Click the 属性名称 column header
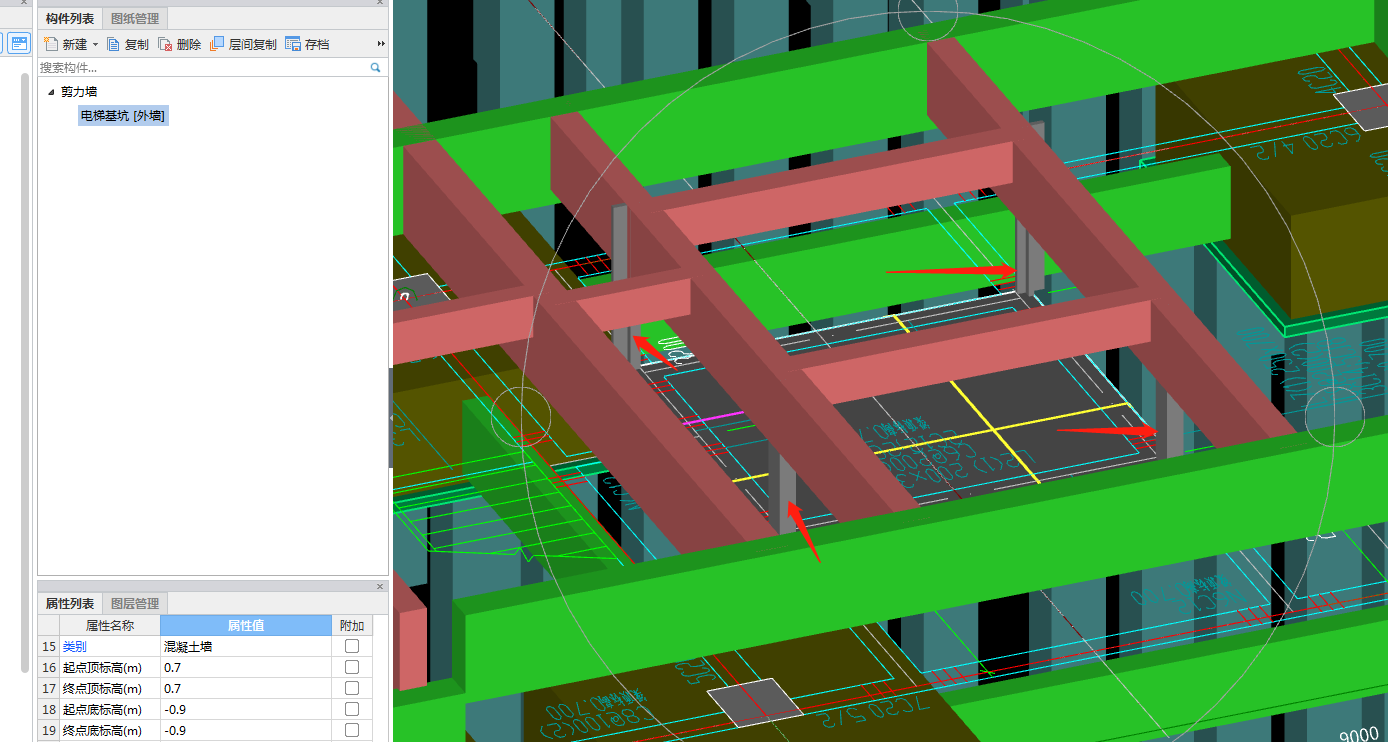 pyautogui.click(x=110, y=626)
